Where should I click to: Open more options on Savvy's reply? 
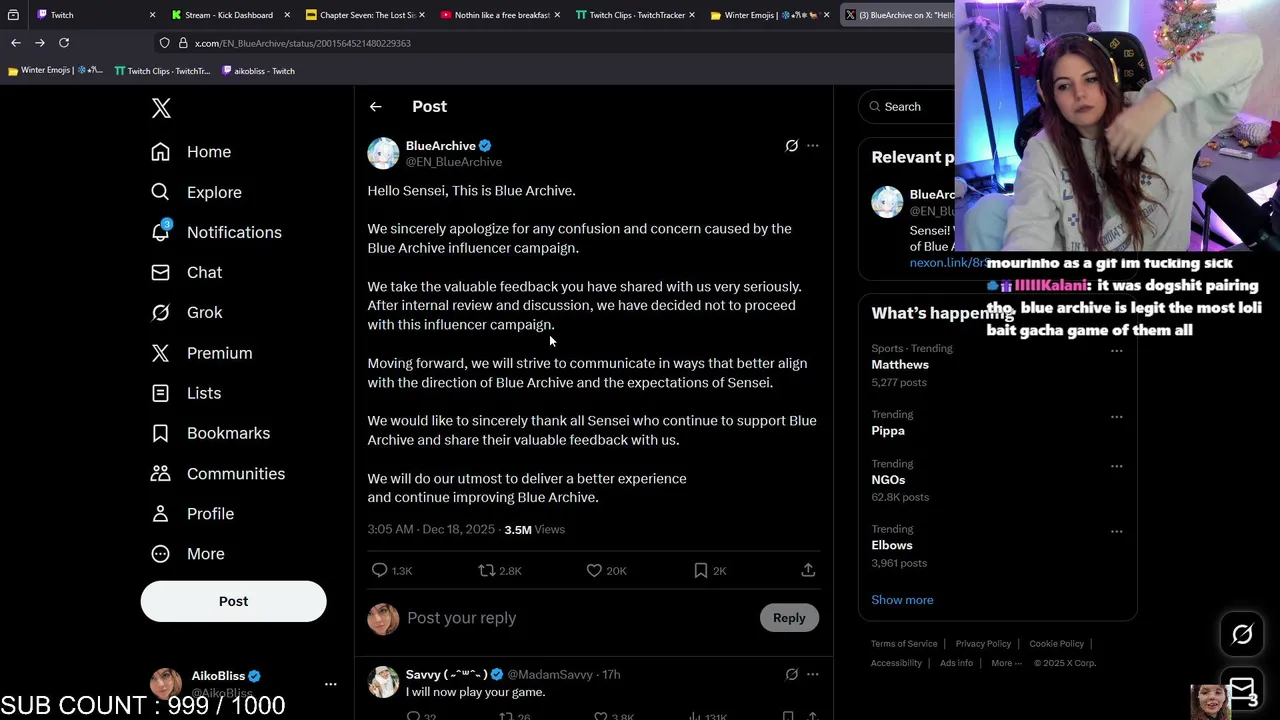(x=812, y=675)
